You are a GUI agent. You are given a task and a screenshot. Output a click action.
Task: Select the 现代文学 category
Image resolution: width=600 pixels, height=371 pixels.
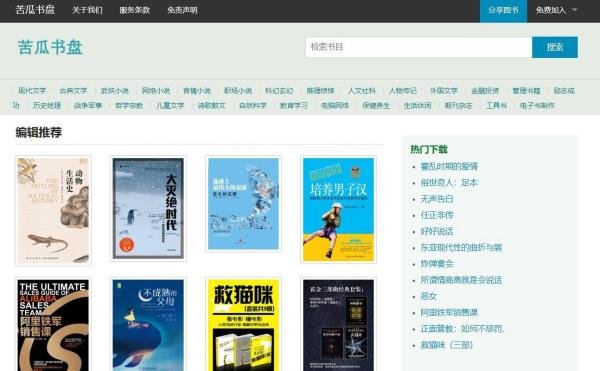32,91
